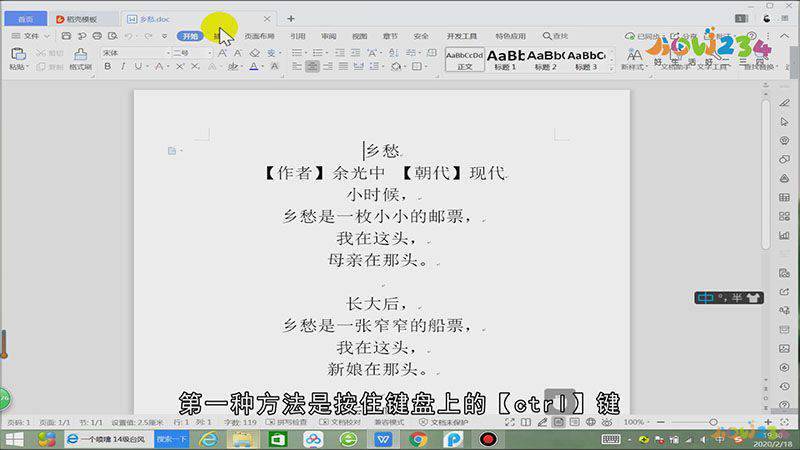This screenshot has height=450, width=800.
Task: Click the distributed alignment icon
Action: (359, 66)
